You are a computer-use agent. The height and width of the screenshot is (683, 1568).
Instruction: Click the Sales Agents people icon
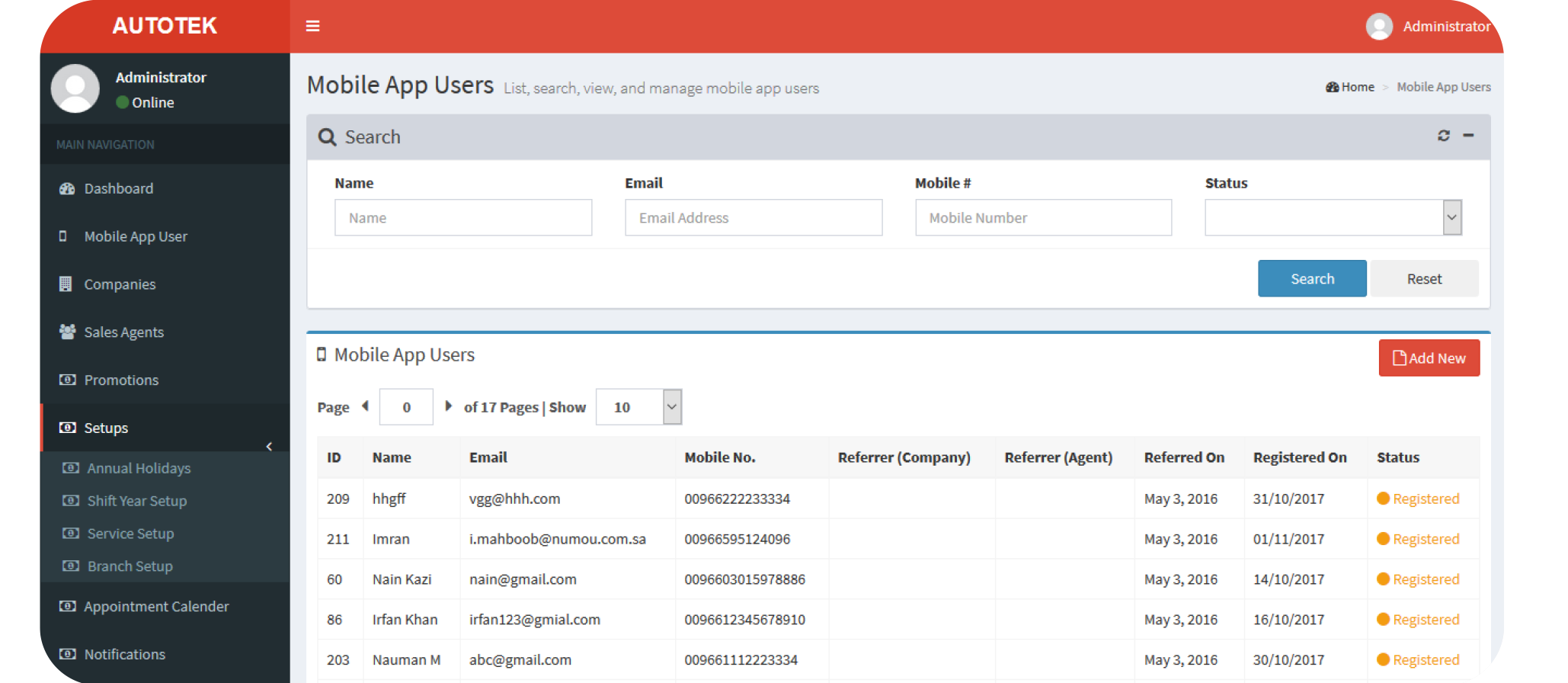click(x=67, y=332)
